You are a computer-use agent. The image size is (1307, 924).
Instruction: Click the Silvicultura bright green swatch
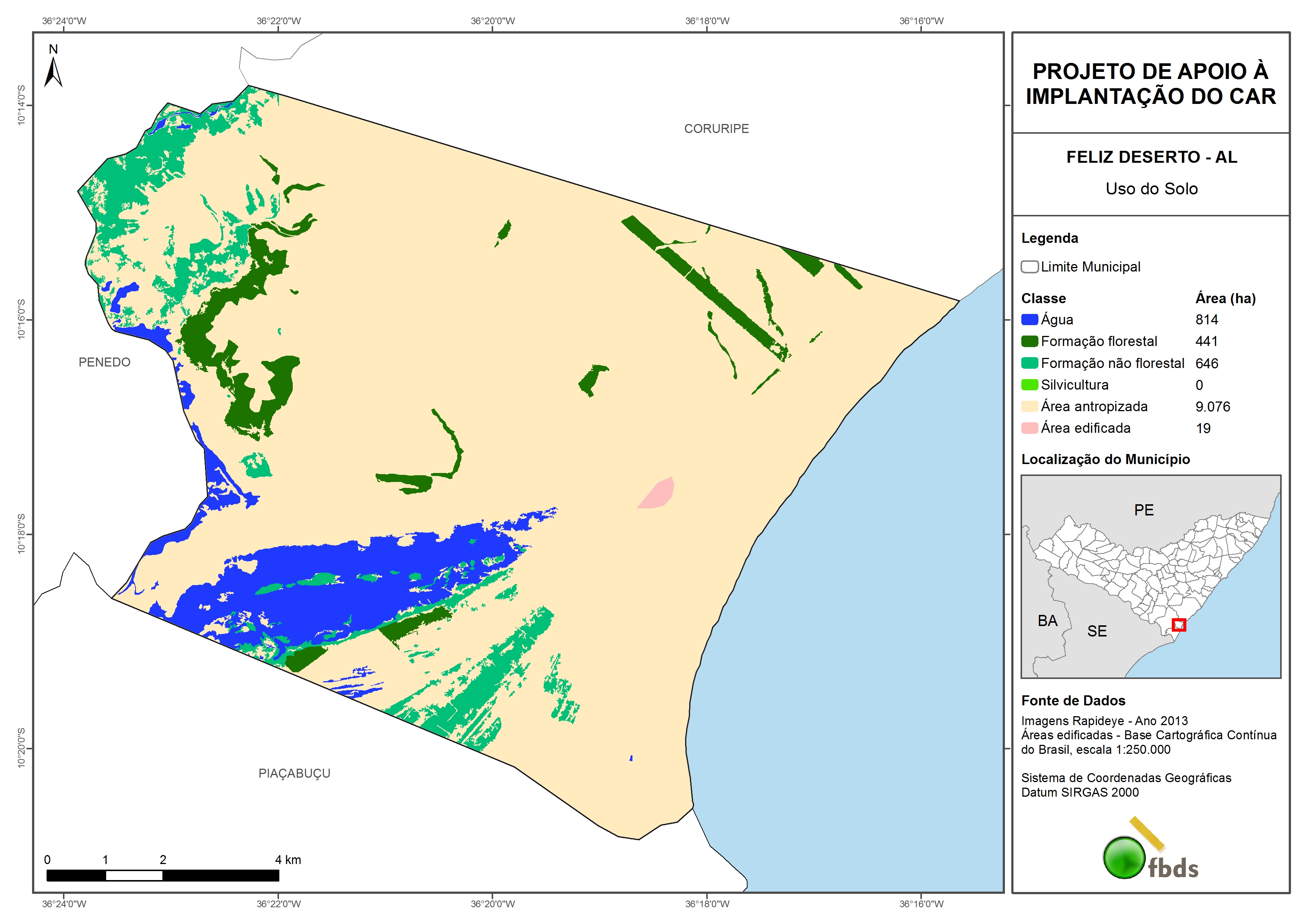[1029, 384]
